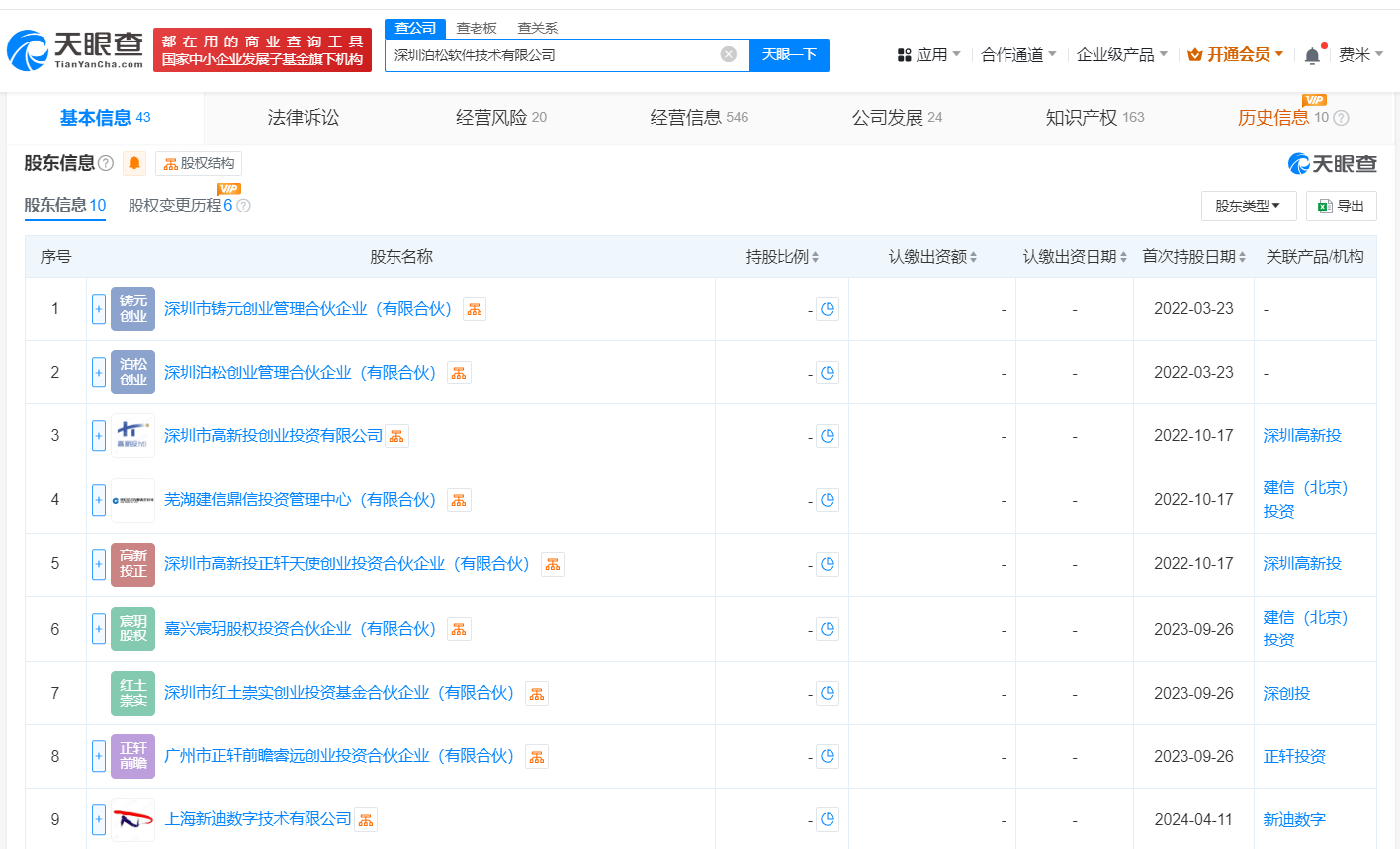Open the 费米 user account menu

[1360, 55]
